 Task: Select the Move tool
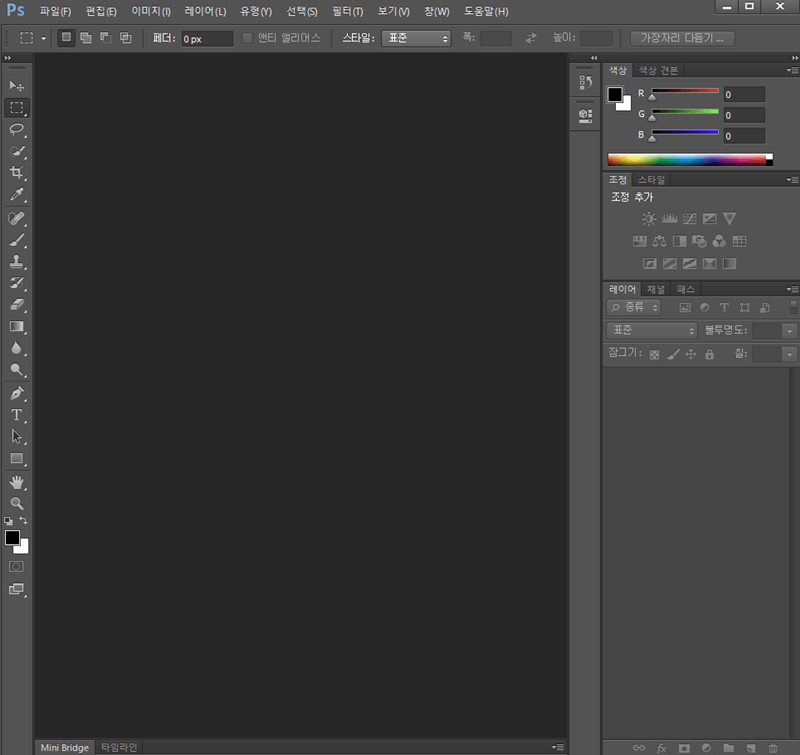point(16,86)
